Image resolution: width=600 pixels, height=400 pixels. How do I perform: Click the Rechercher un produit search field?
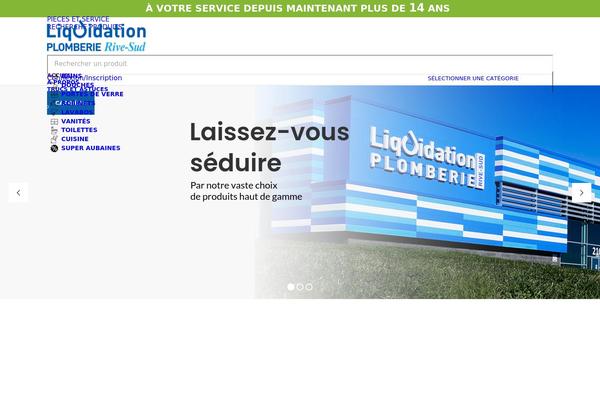[x=300, y=64]
